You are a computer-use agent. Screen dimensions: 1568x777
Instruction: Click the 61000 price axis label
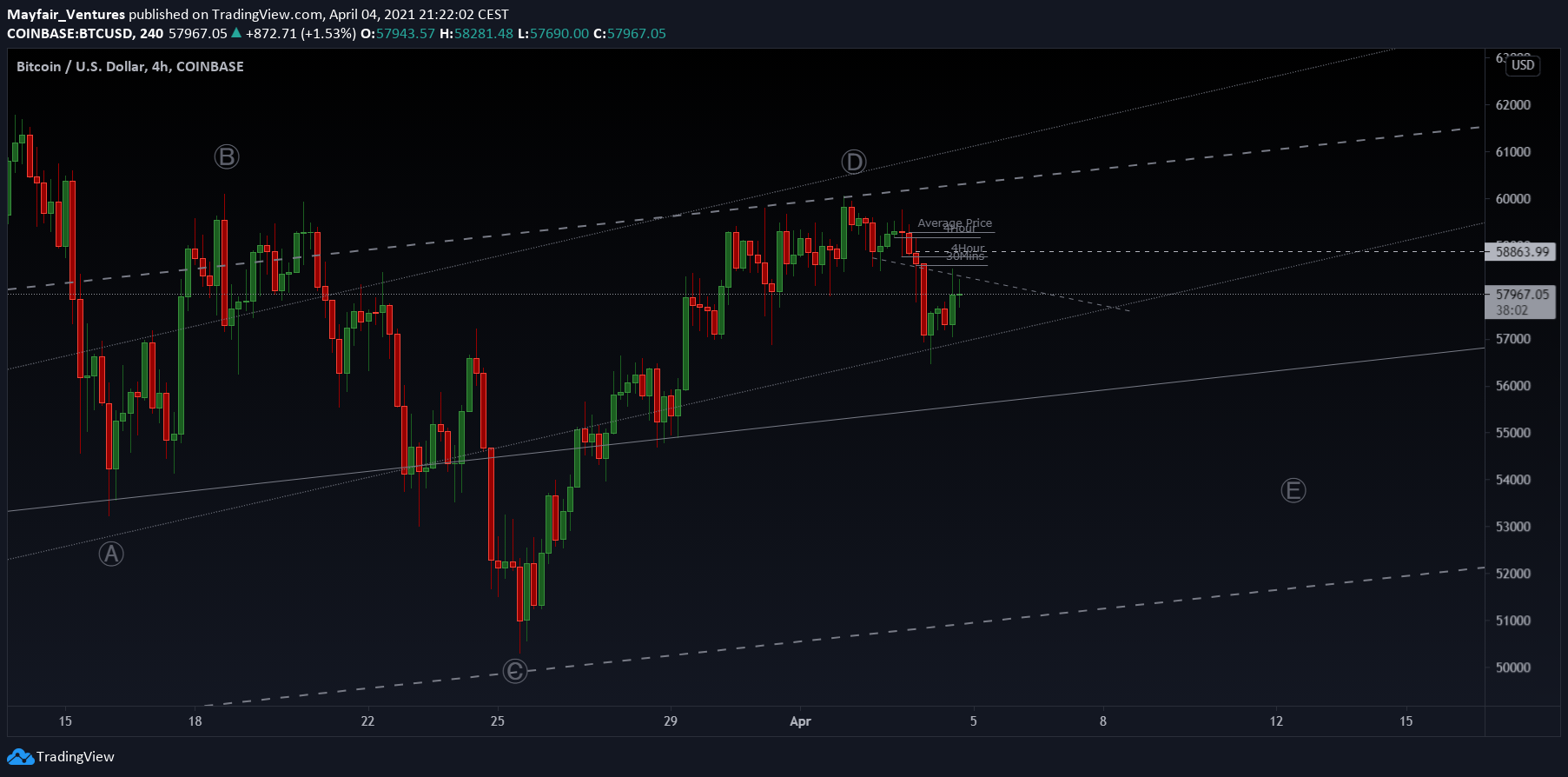[x=1513, y=151]
